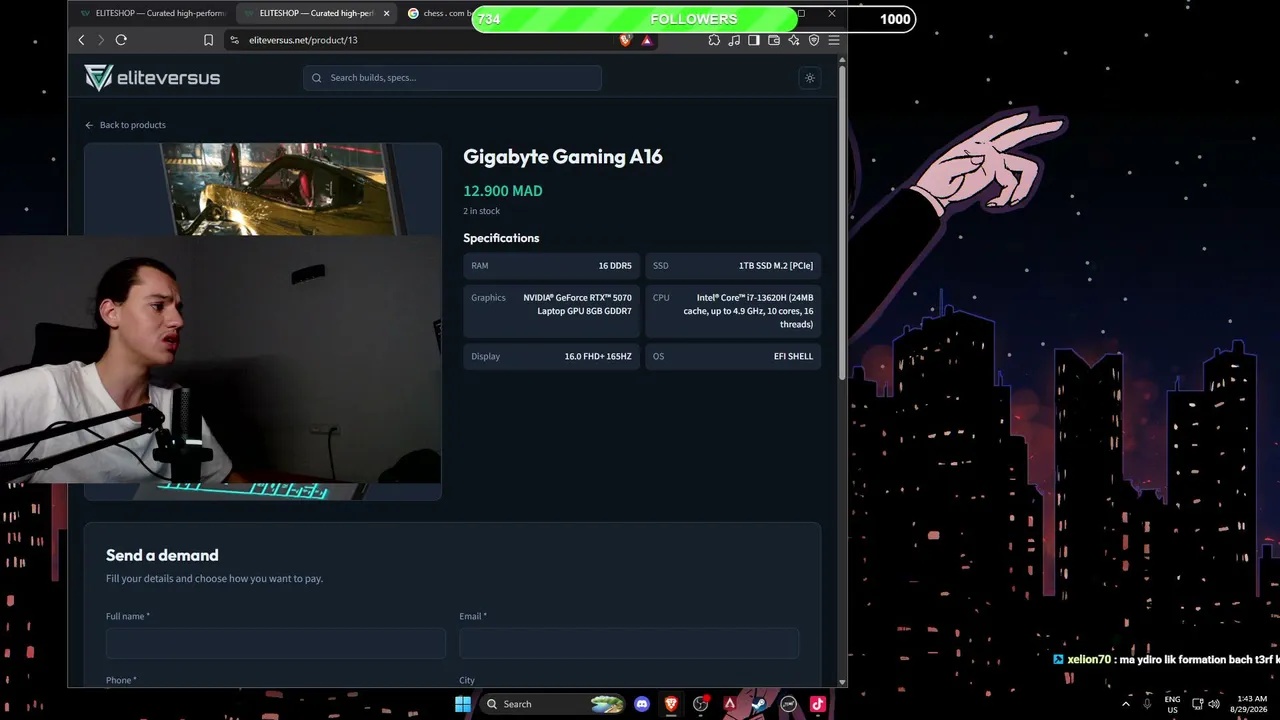Click the address bar URL
The height and width of the screenshot is (720, 1280).
point(303,40)
